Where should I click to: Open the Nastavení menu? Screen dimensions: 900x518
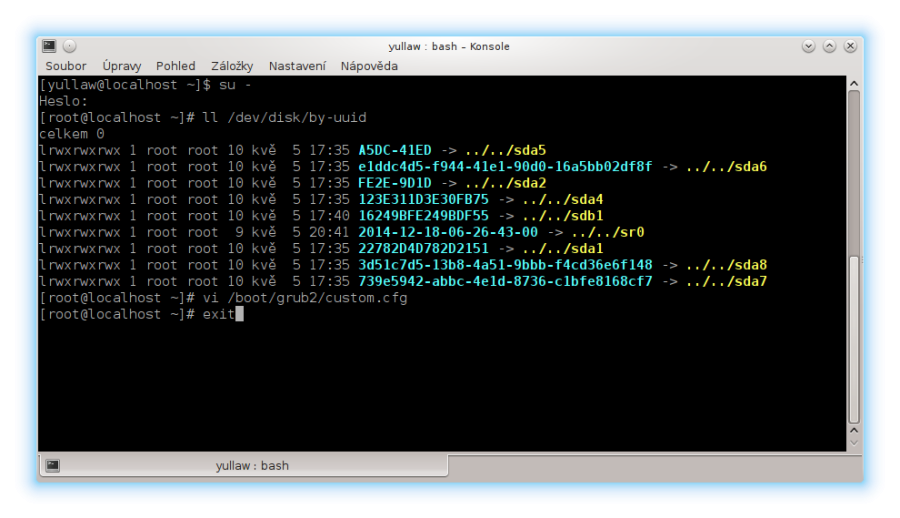[x=297, y=66]
